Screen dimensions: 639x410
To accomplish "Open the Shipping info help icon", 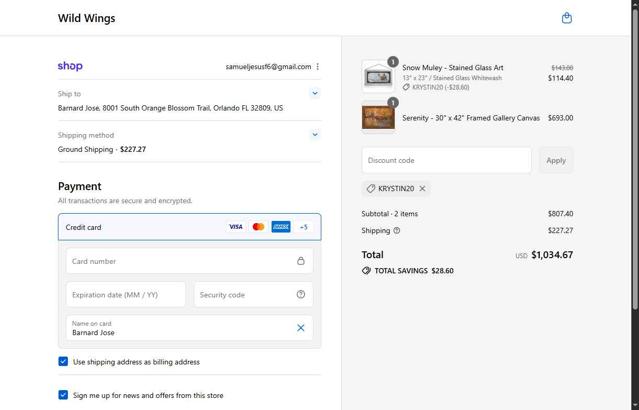I will (397, 231).
